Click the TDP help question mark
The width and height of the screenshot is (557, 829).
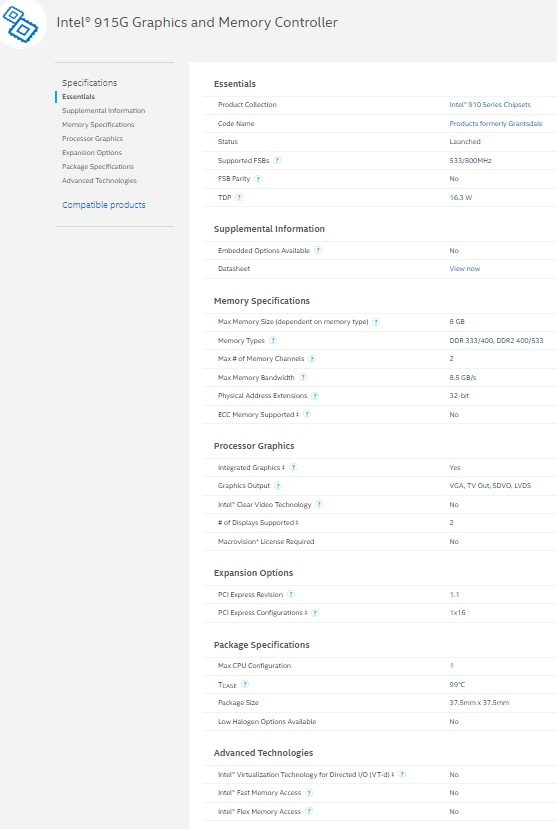click(239, 197)
